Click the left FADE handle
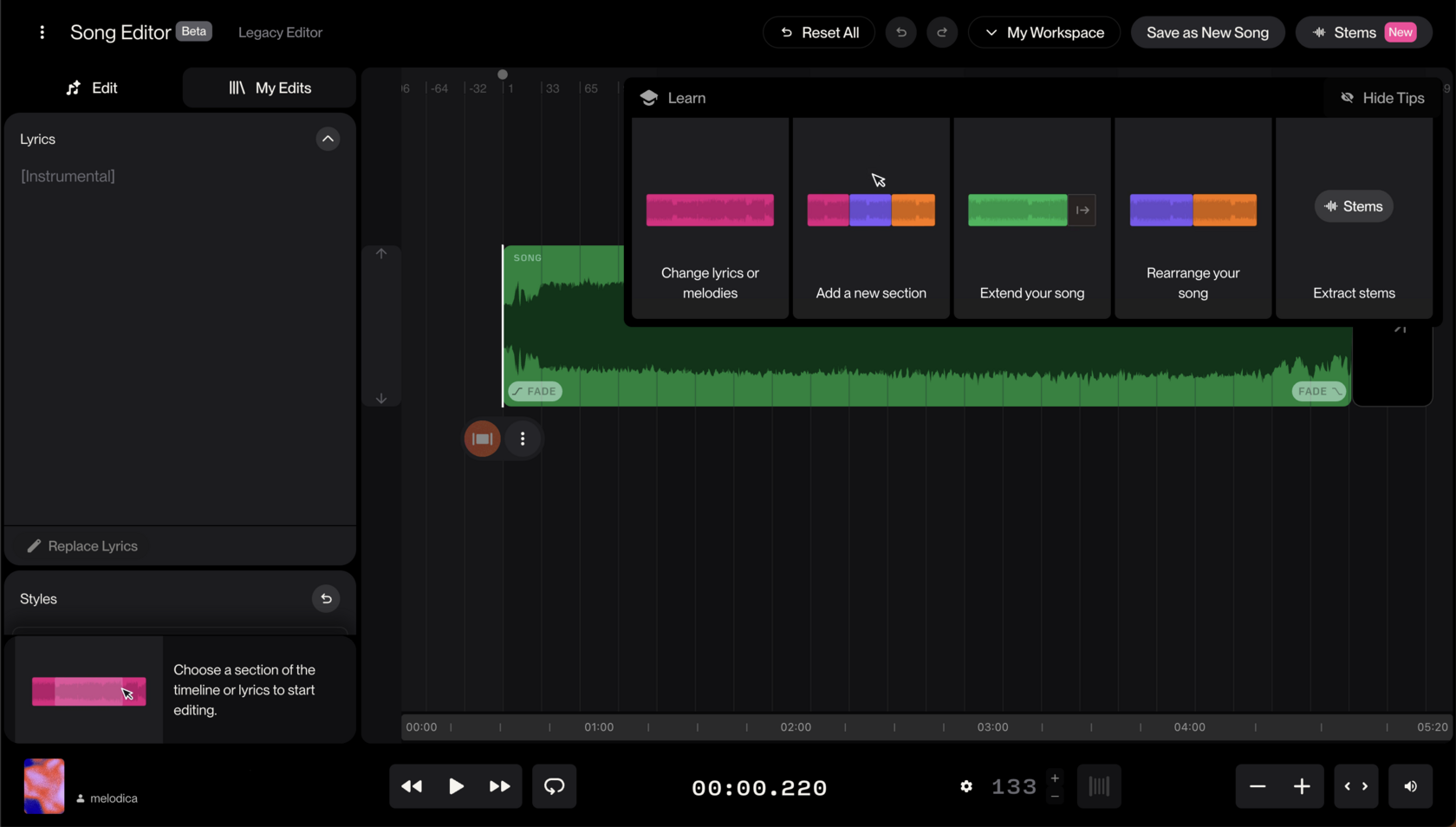The width and height of the screenshot is (1456, 827). point(535,391)
